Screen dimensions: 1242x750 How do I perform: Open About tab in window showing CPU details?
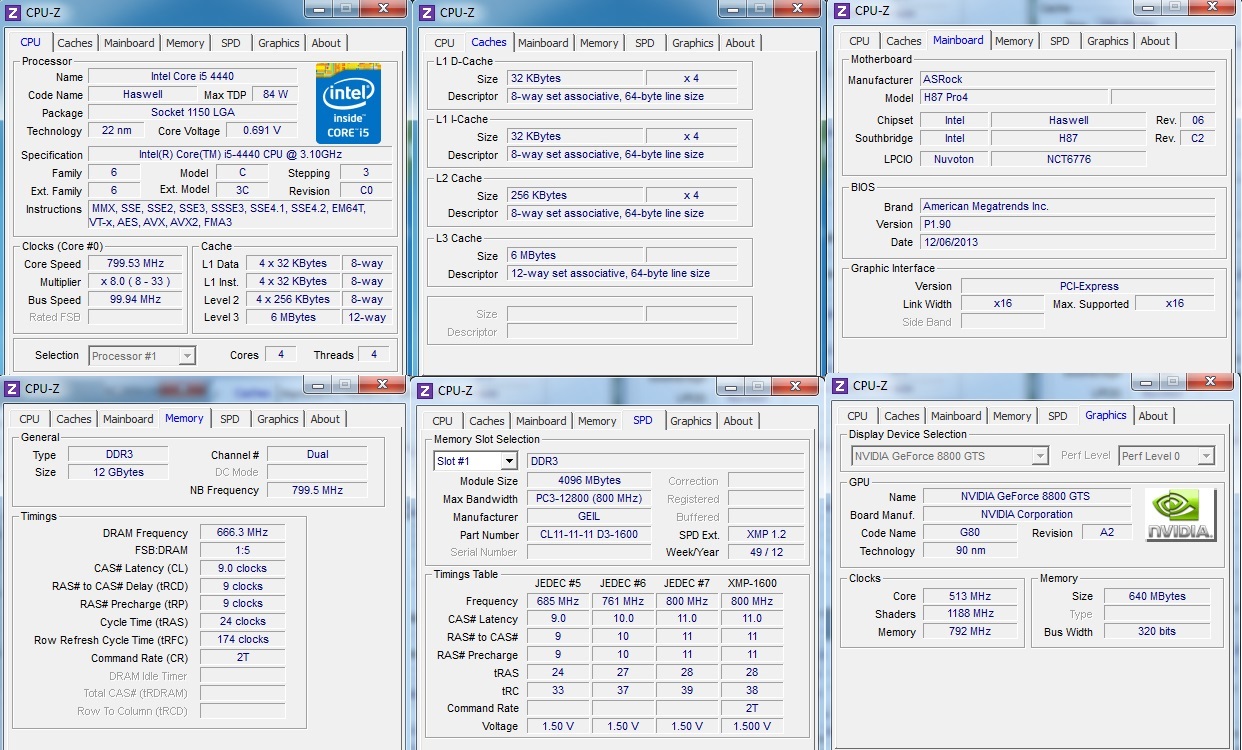(x=326, y=43)
